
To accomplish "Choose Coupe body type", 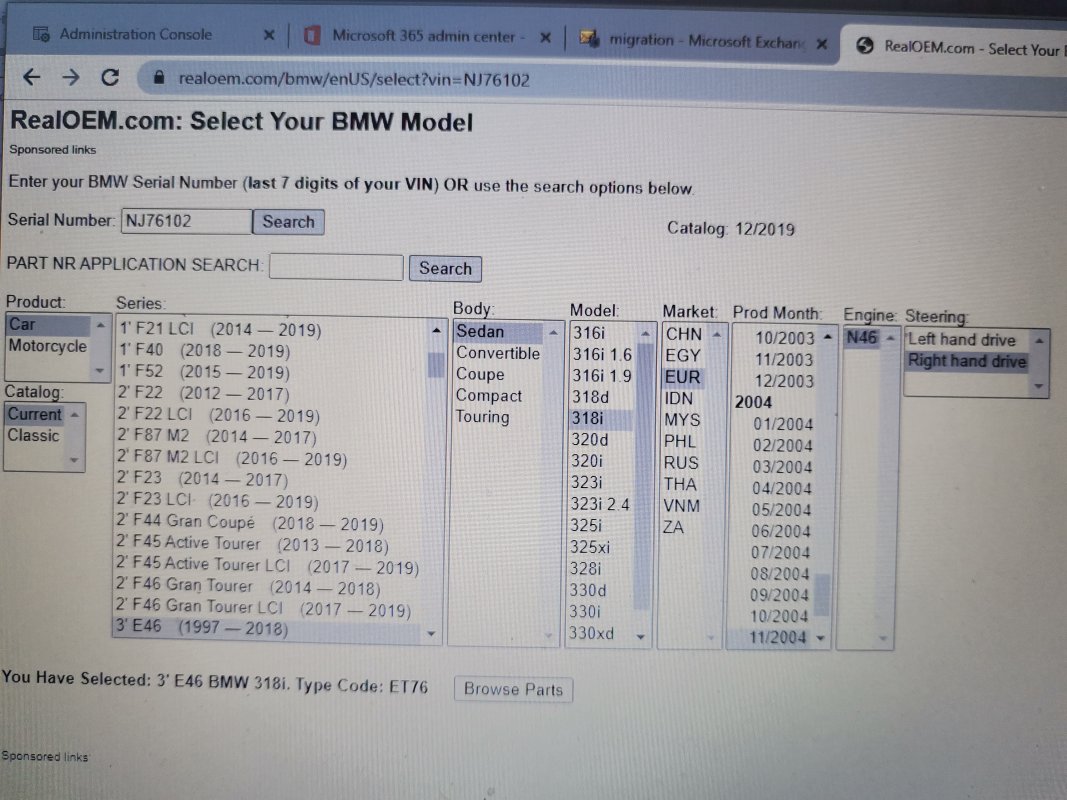I will pyautogui.click(x=498, y=374).
